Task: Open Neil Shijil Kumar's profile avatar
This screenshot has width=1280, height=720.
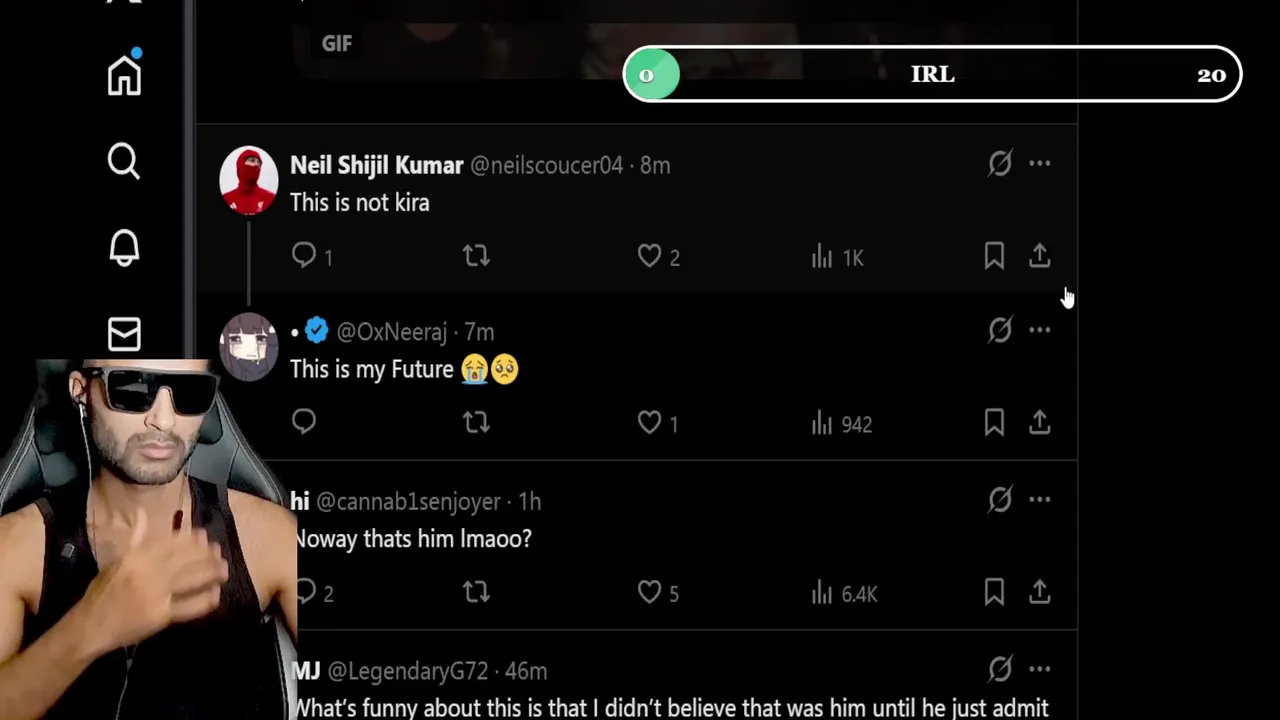Action: tap(248, 180)
